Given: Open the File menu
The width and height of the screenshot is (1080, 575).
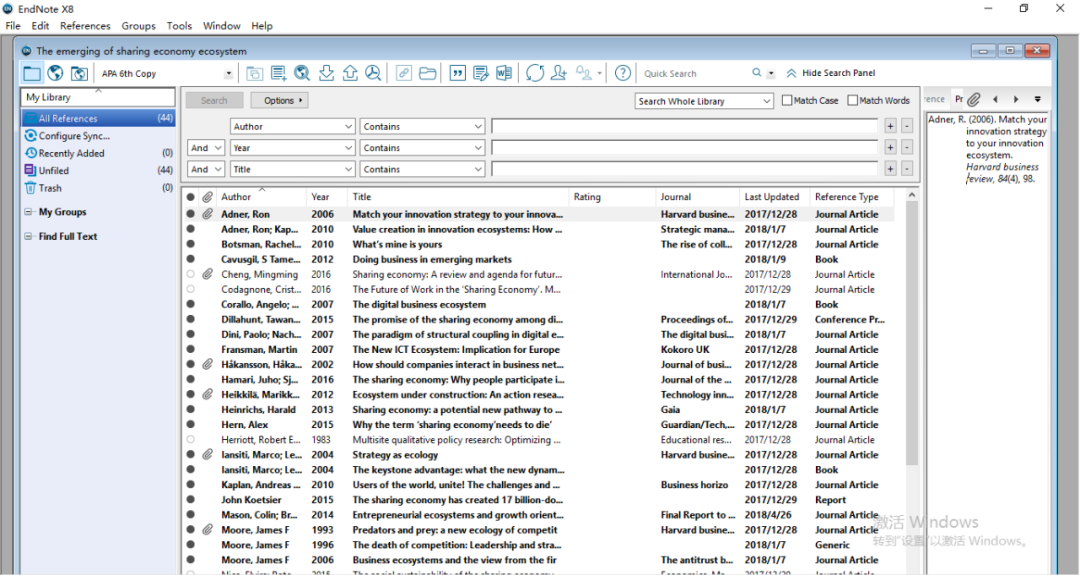Looking at the screenshot, I should [13, 25].
